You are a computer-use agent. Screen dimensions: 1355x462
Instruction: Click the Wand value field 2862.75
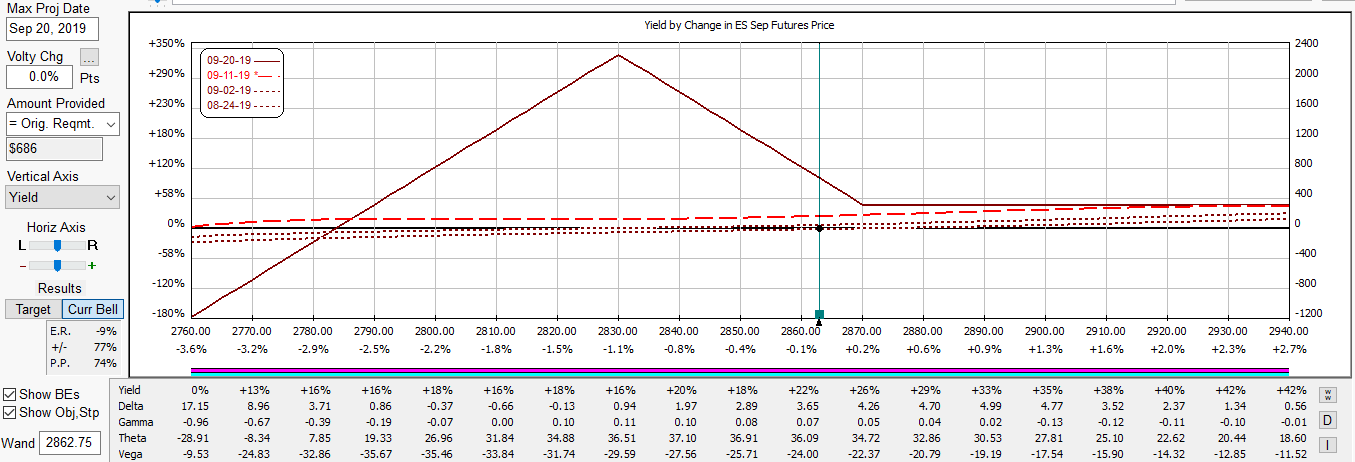point(70,442)
